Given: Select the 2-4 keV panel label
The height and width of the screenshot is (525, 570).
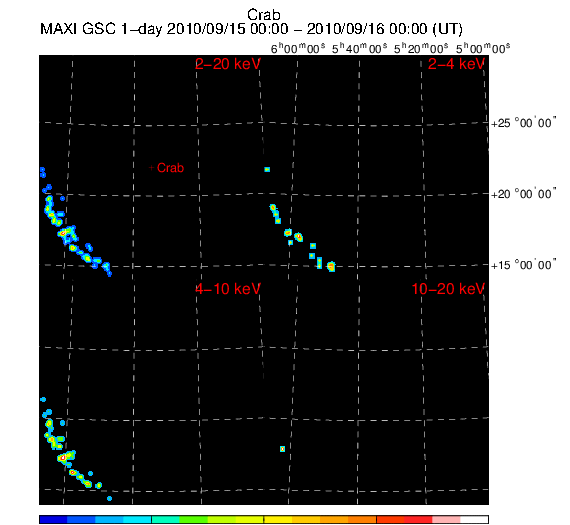Looking at the screenshot, I should 457,64.
